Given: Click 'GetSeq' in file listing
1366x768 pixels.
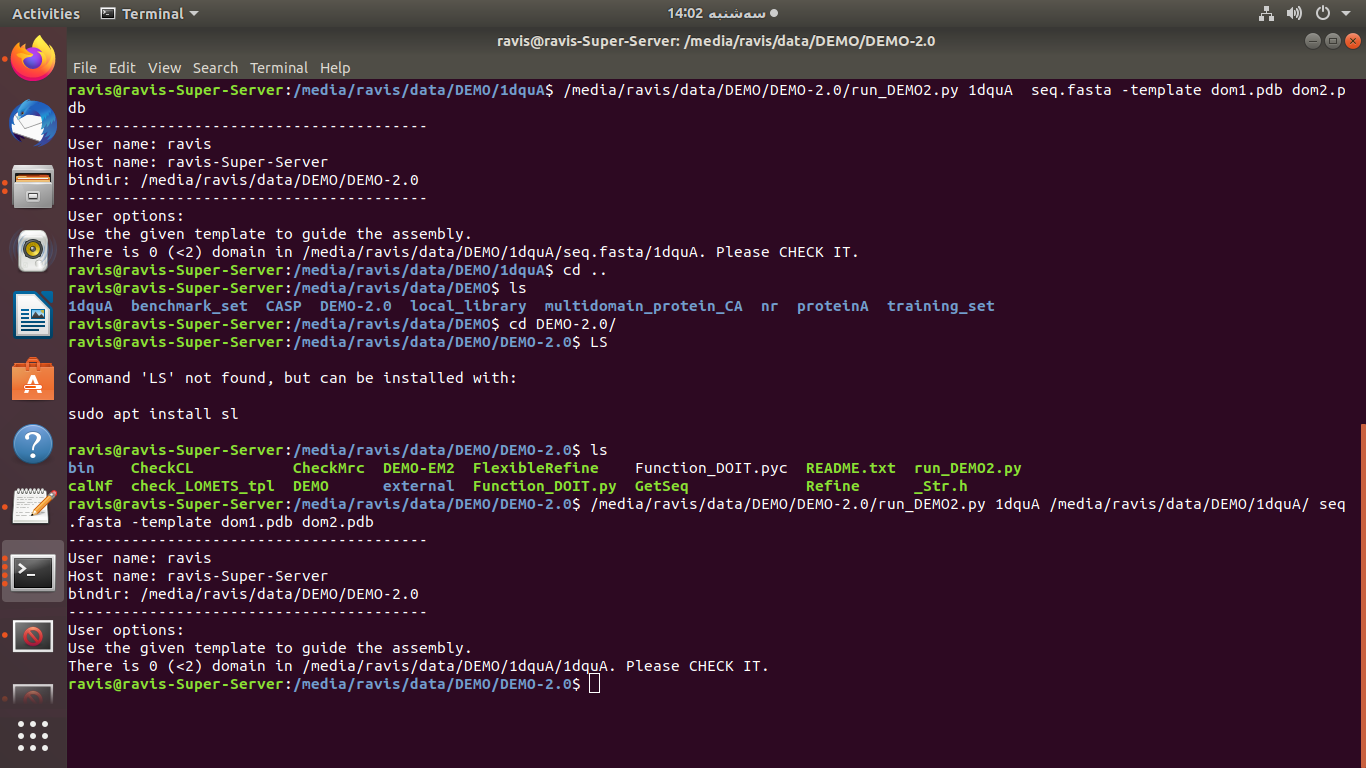Looking at the screenshot, I should coord(662,486).
